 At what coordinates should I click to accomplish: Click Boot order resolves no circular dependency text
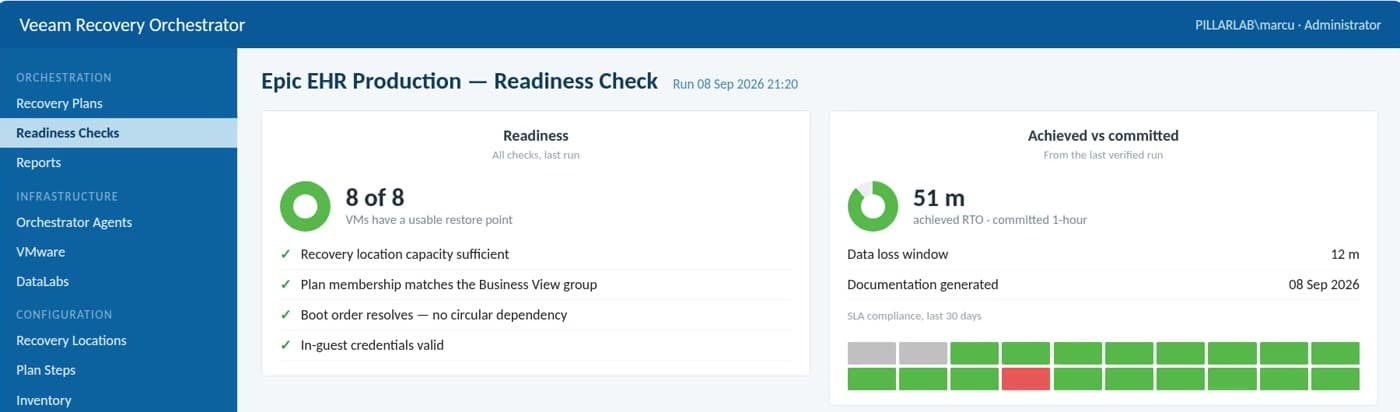tap(434, 314)
